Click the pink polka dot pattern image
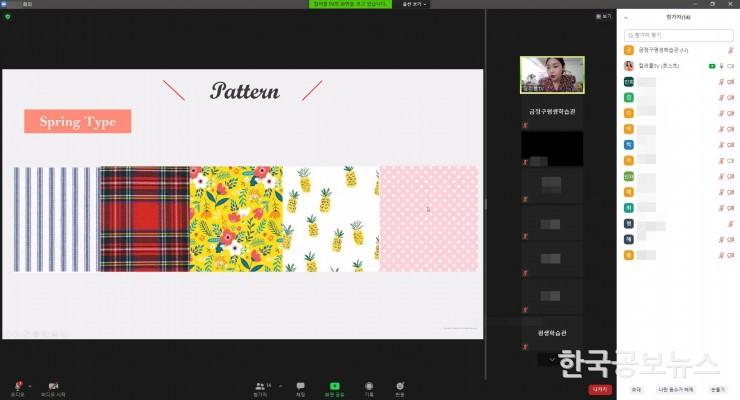 pyautogui.click(x=429, y=219)
